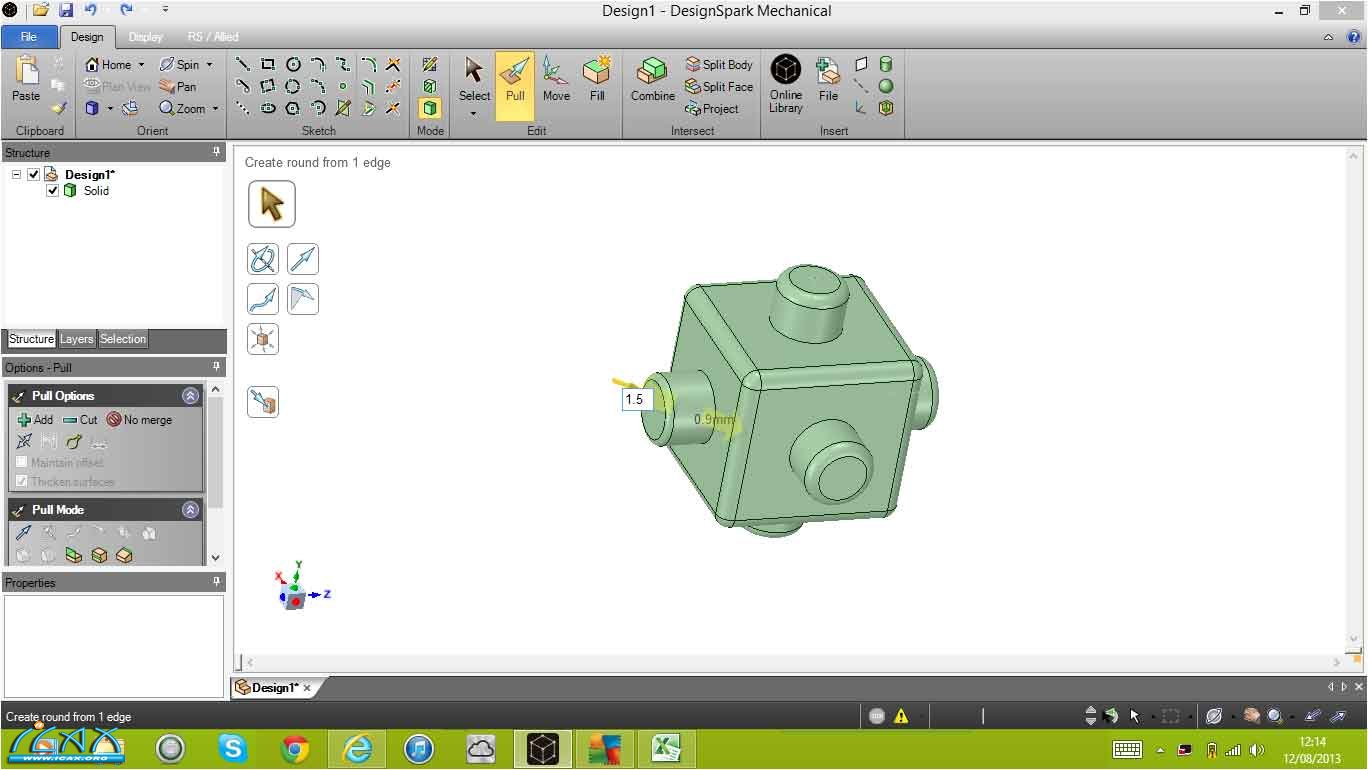This screenshot has width=1368, height=770.
Task: Toggle the Design1 checkbox in Structure tree
Action: (x=34, y=175)
